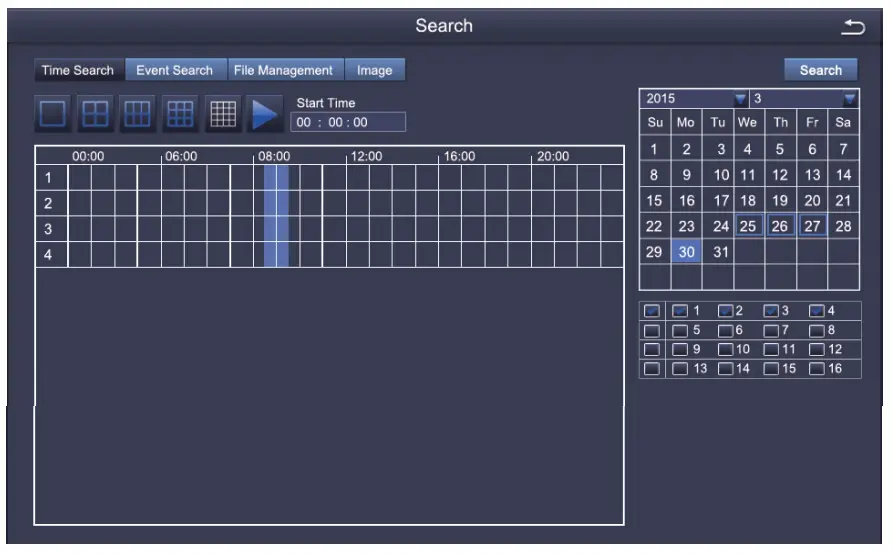Open the File Management tab
The width and height of the screenshot is (892, 554).
click(284, 70)
